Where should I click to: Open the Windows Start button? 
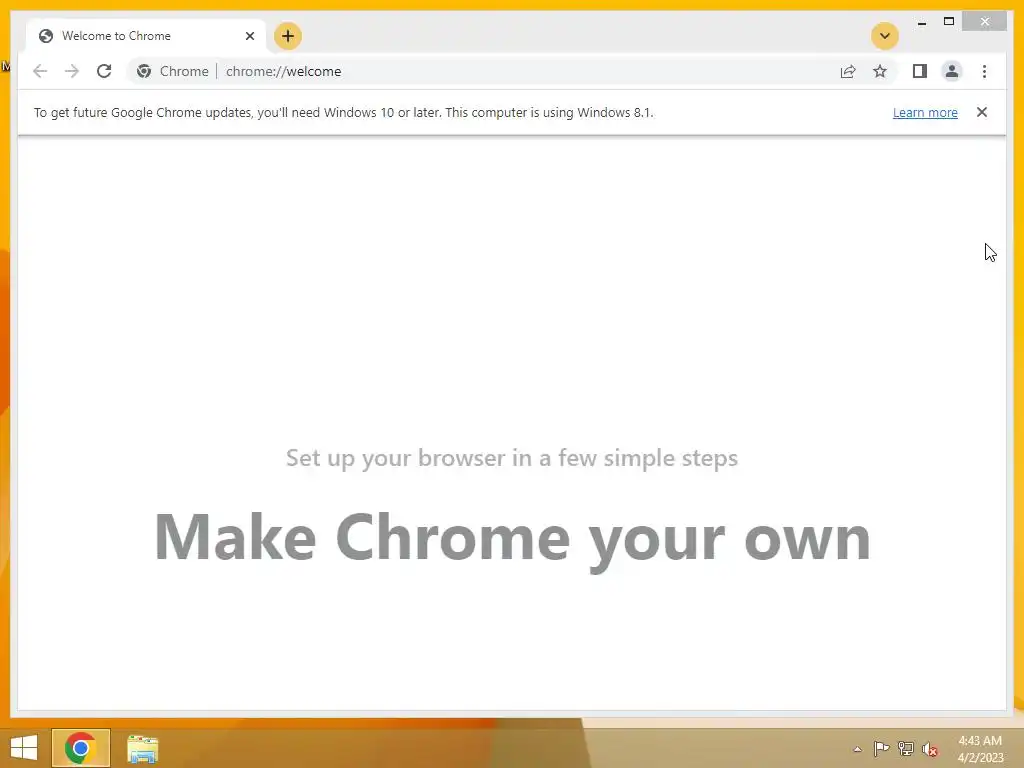(24, 748)
